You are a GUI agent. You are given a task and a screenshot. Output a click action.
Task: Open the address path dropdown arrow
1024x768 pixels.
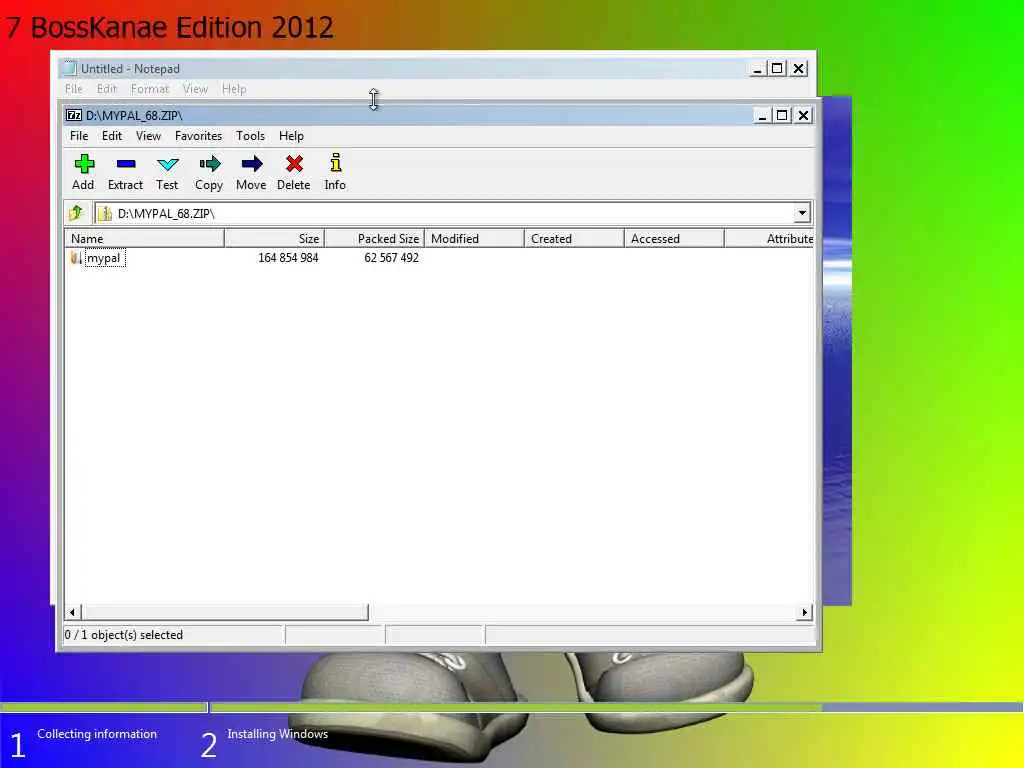[x=801, y=213]
